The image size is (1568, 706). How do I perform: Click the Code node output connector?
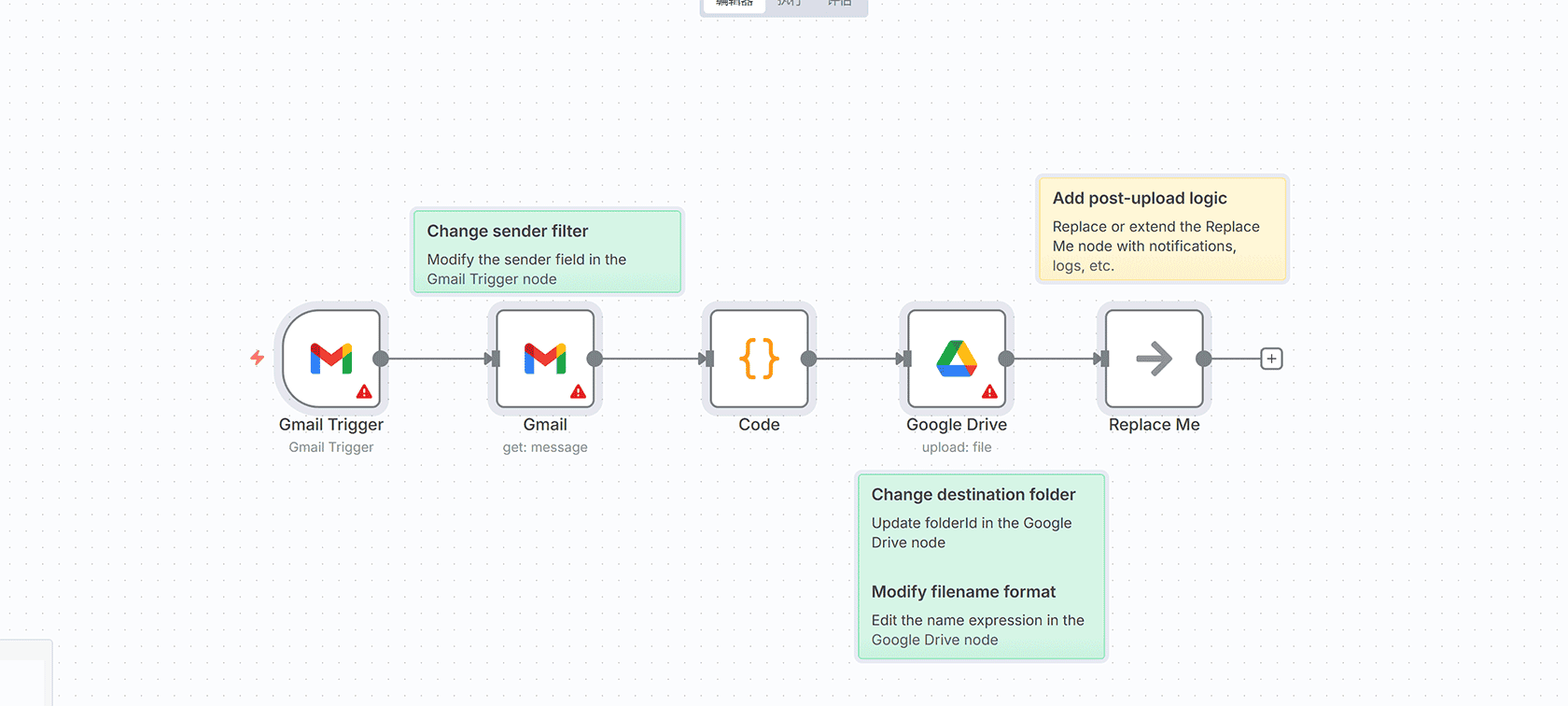(808, 359)
